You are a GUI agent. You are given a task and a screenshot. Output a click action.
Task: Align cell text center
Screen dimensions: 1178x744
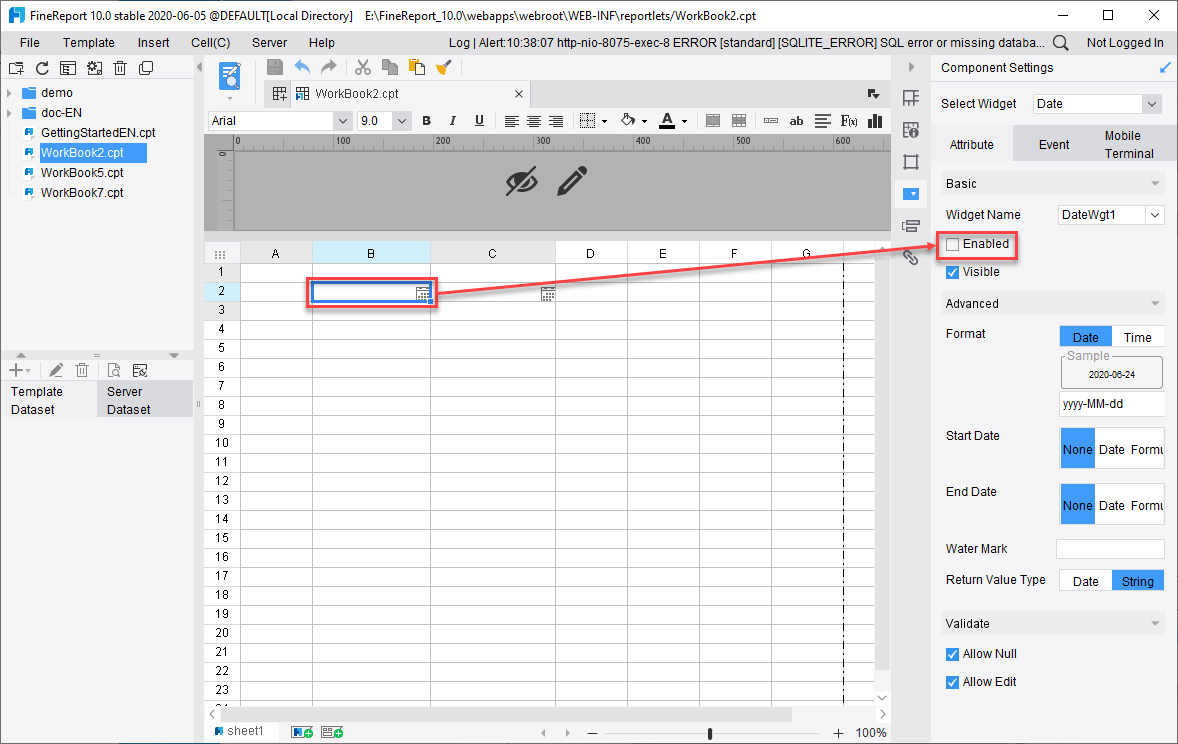(533, 121)
